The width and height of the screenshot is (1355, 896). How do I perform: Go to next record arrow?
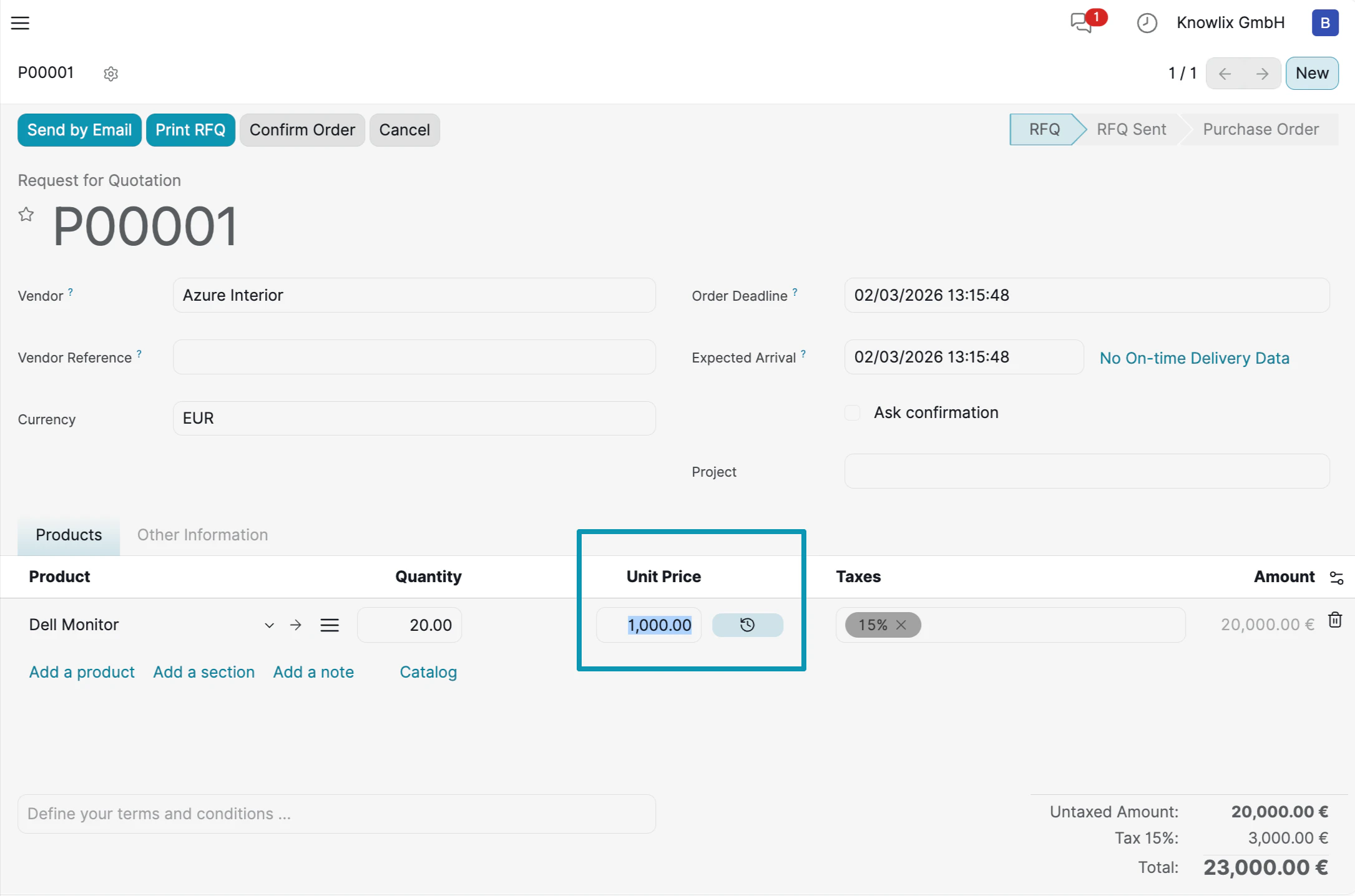(x=1262, y=74)
